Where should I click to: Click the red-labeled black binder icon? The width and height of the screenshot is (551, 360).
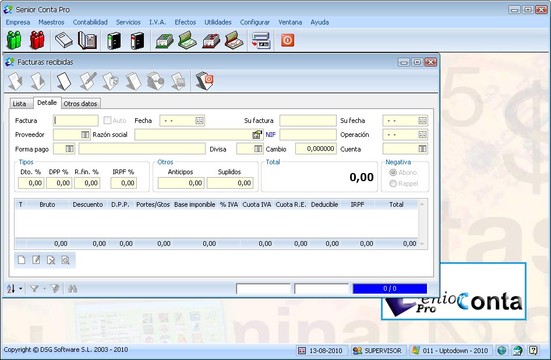(x=137, y=40)
